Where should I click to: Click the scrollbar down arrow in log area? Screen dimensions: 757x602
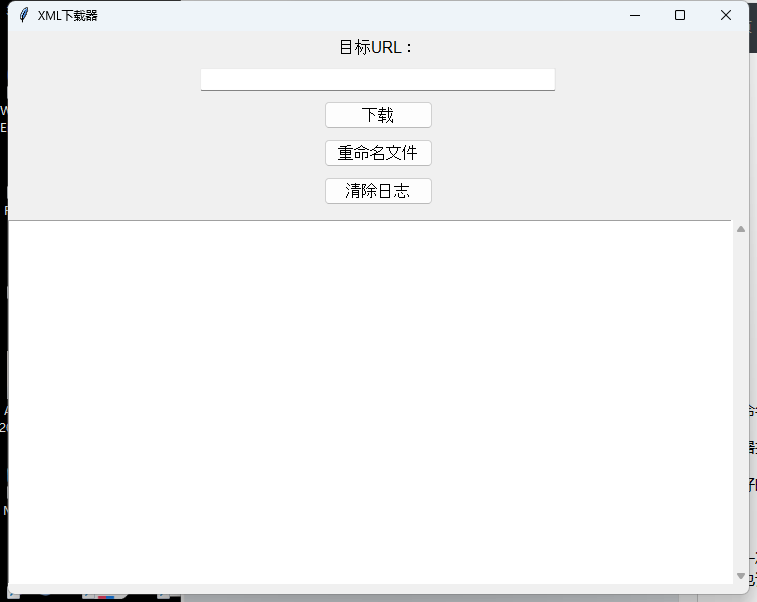(741, 576)
